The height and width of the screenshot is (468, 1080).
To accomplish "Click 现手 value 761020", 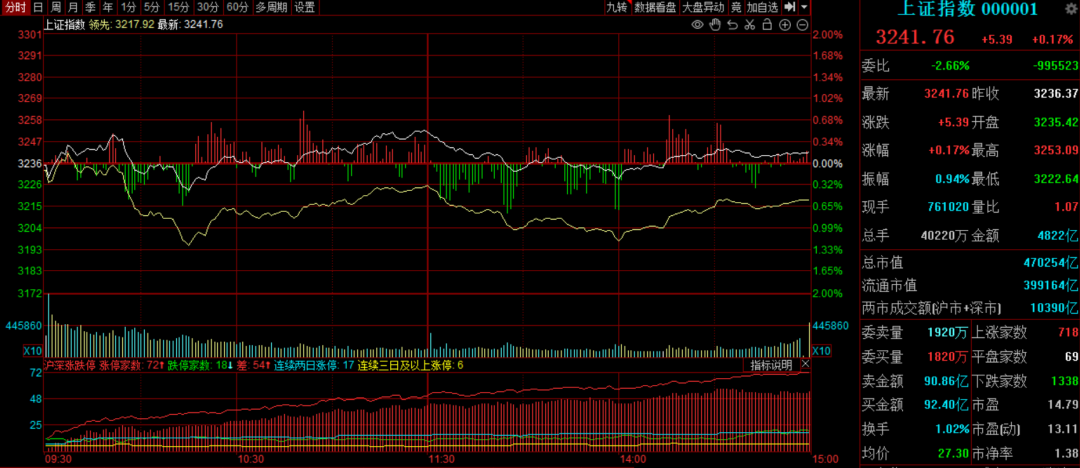I will point(947,207).
